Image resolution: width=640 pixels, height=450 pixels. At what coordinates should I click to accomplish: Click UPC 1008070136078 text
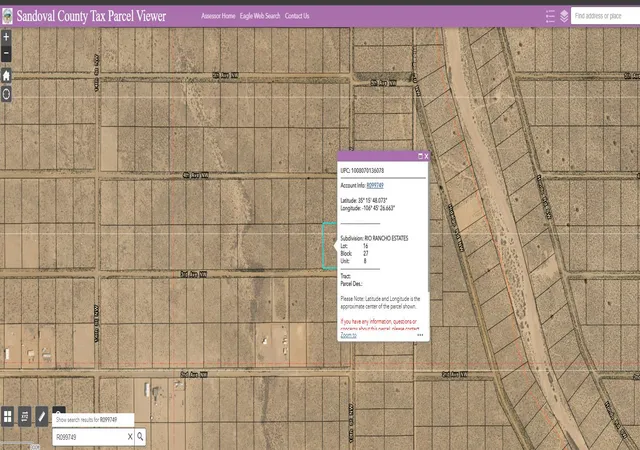pyautogui.click(x=362, y=170)
